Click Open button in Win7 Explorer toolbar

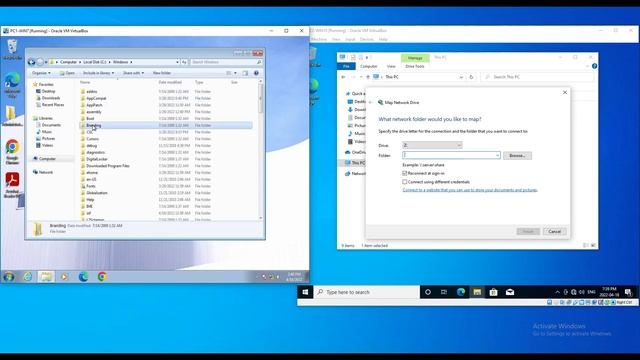(x=67, y=73)
